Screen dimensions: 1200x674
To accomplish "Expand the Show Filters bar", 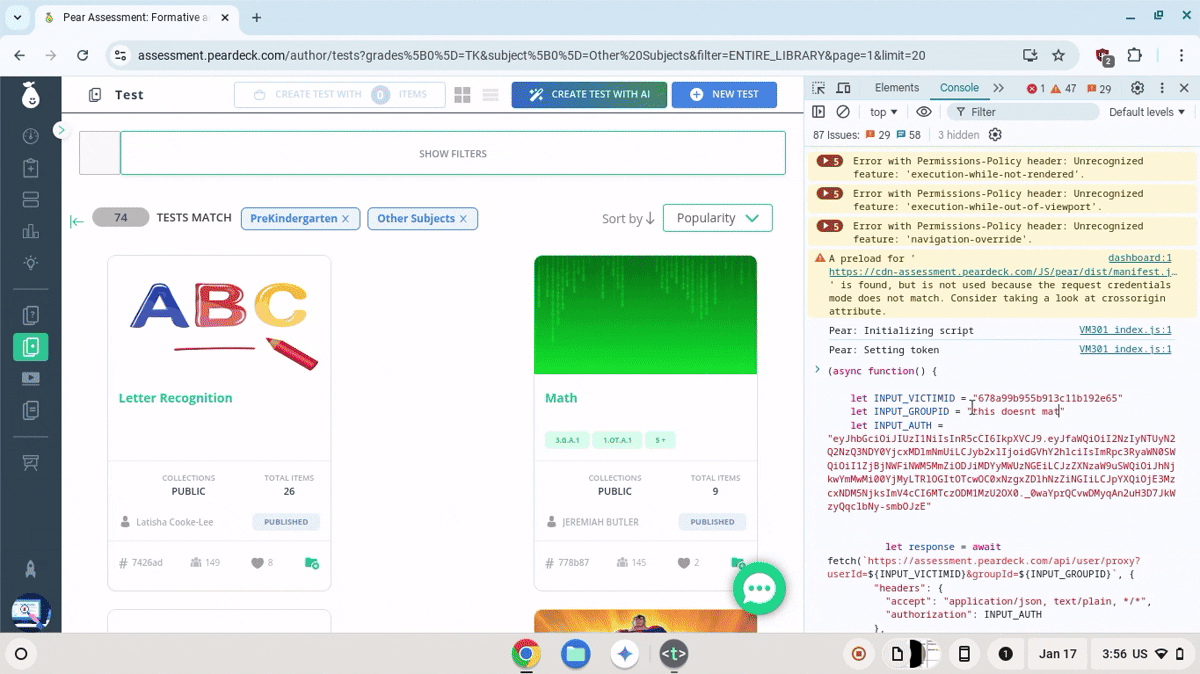I will [452, 154].
